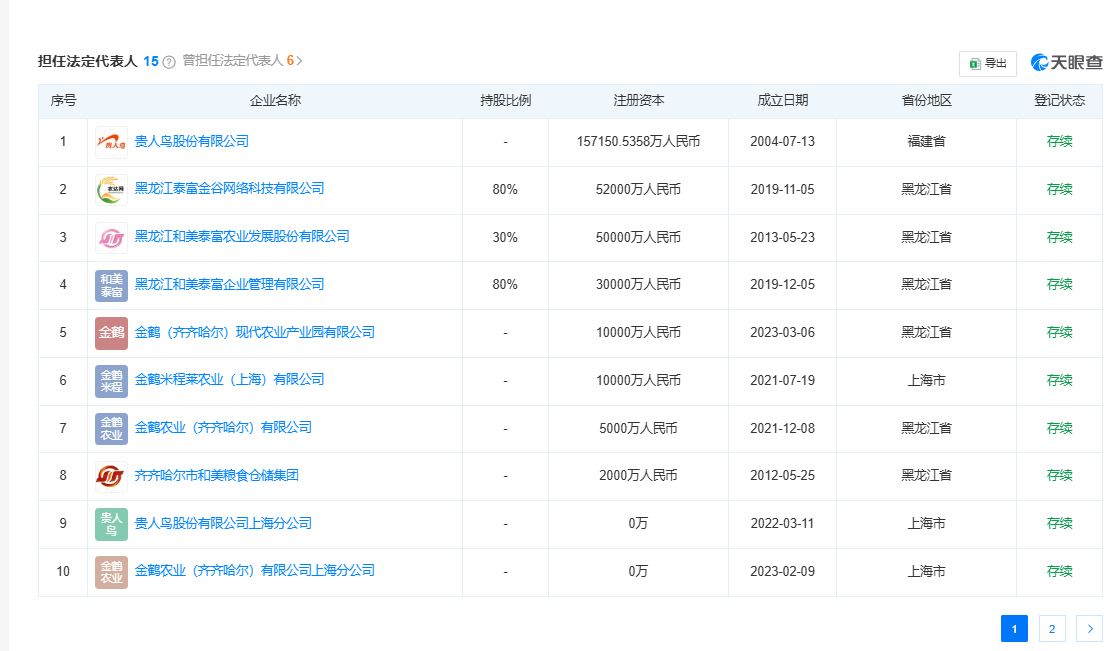Click the 天眼查 brand logo
Screen dimensions: 1117x651
[1066, 63]
